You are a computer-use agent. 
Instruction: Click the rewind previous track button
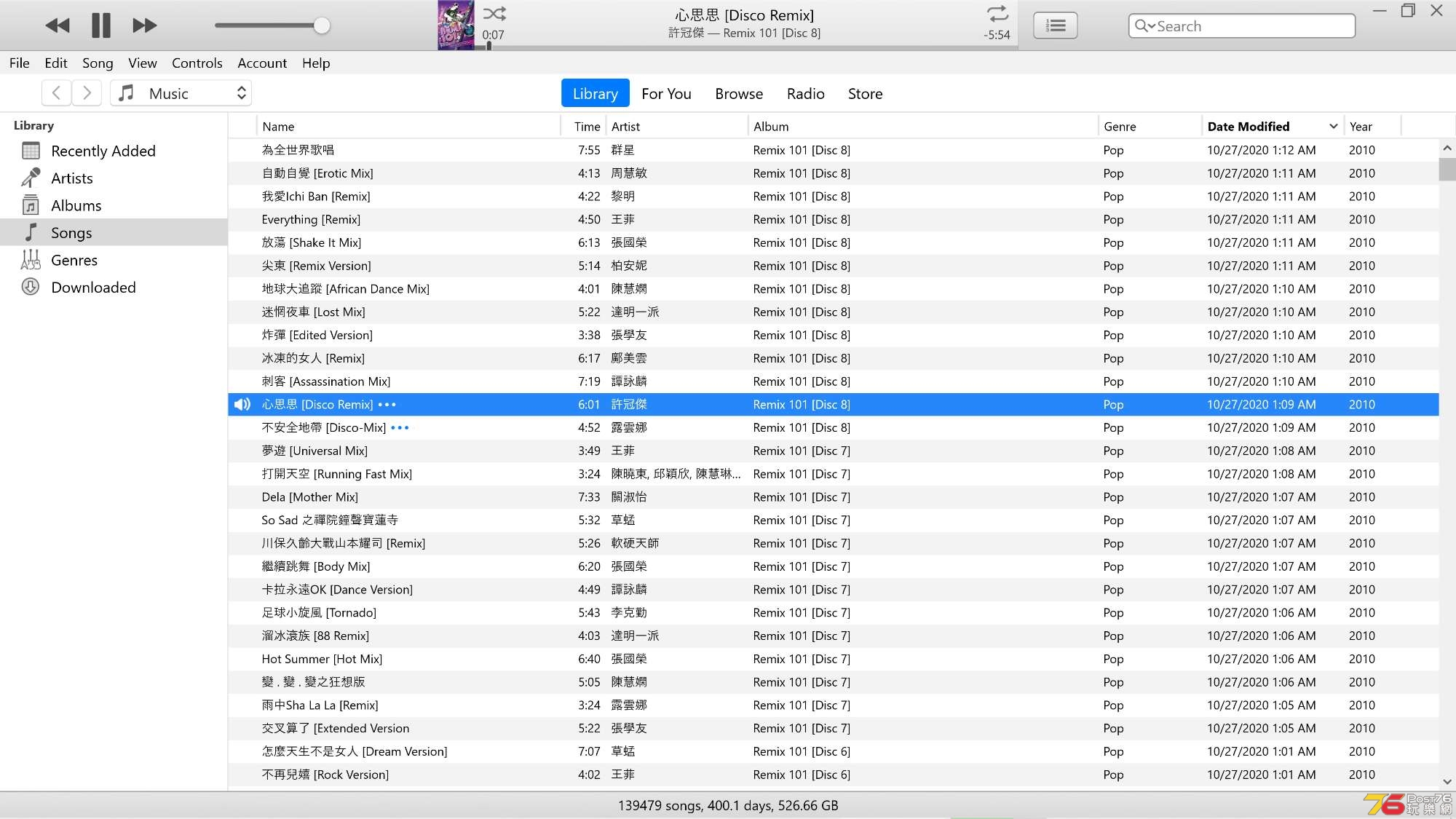click(58, 25)
